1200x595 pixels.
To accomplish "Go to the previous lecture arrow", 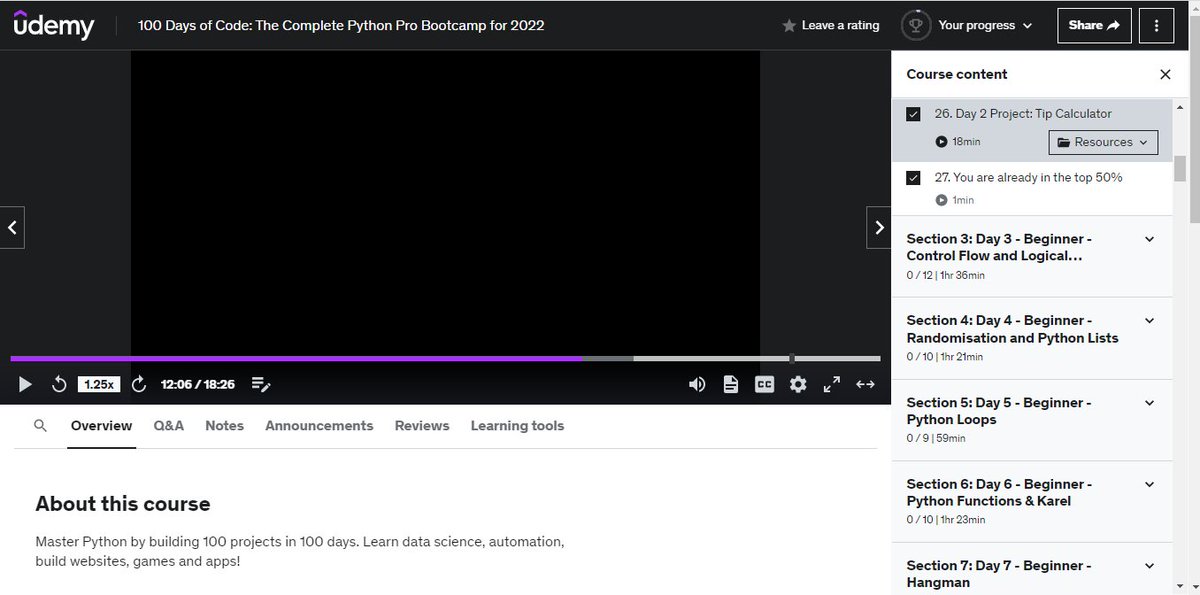I will [x=12, y=228].
